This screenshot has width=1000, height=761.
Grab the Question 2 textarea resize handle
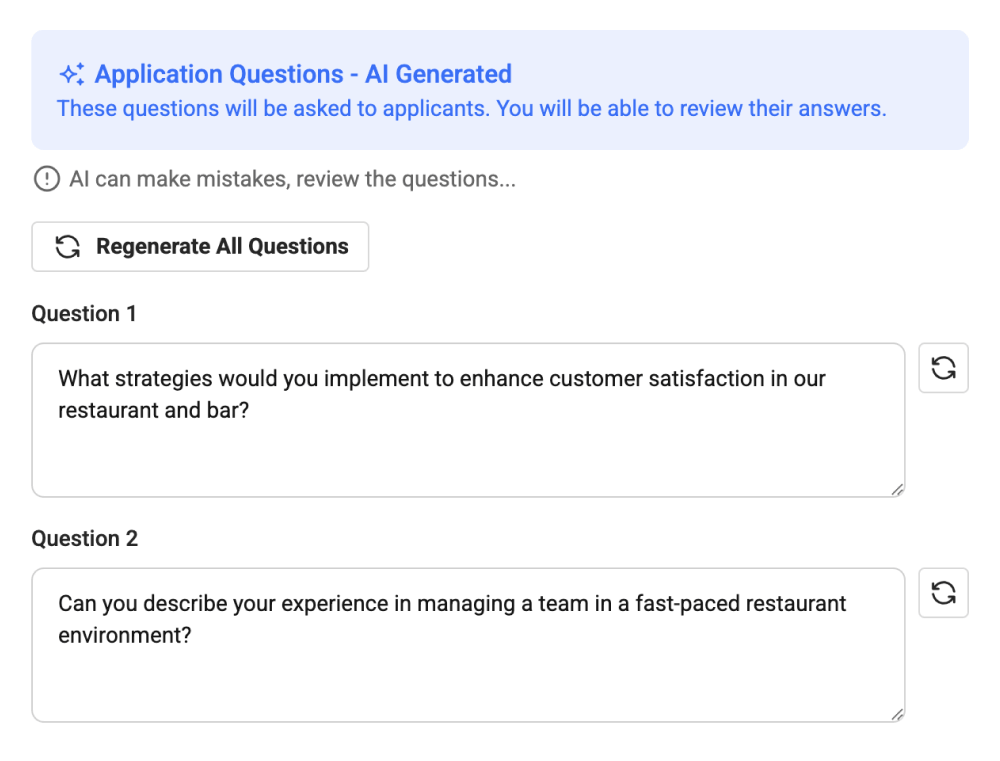coord(896,714)
